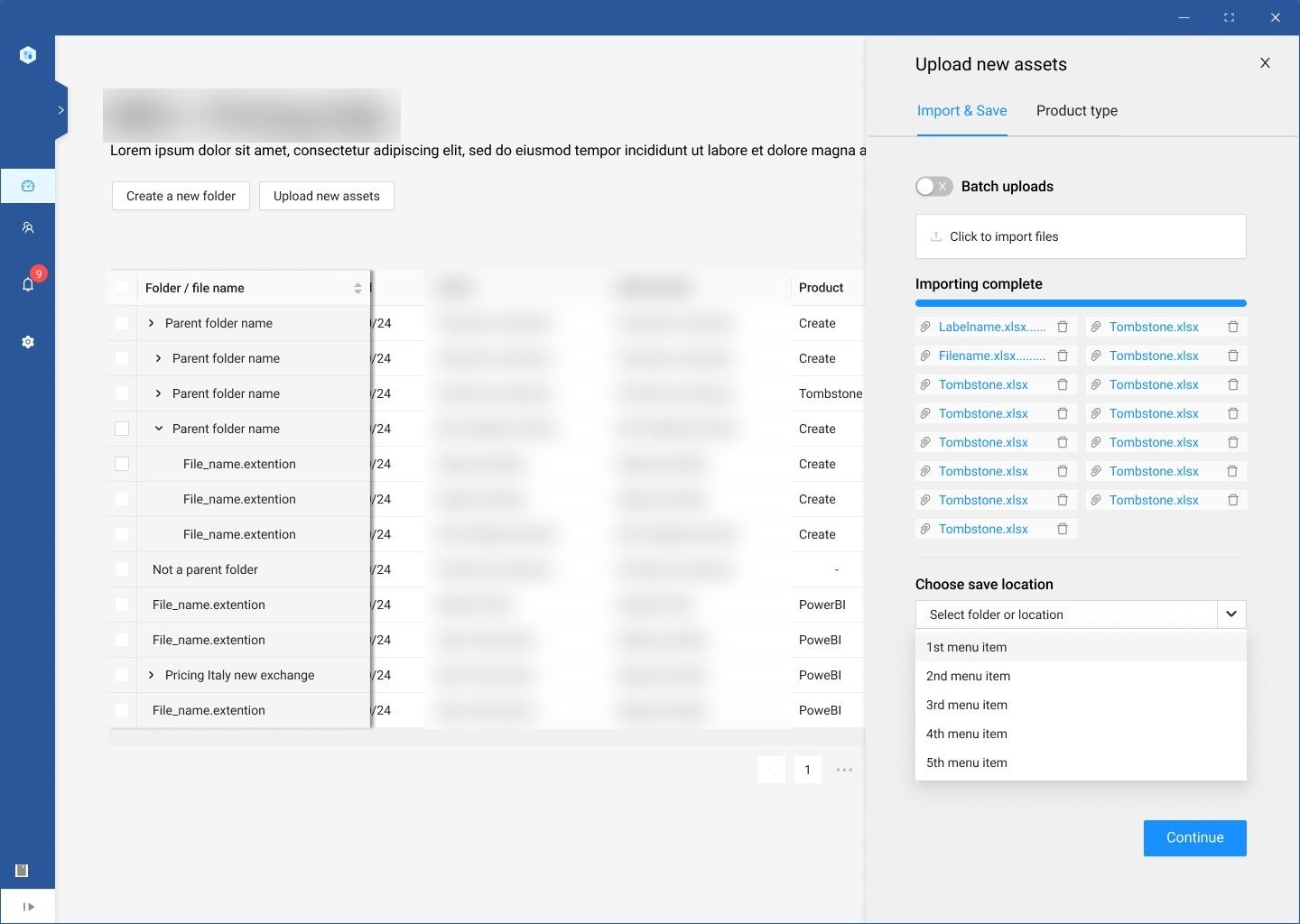Click the Importing complete progress bar

[1081, 303]
